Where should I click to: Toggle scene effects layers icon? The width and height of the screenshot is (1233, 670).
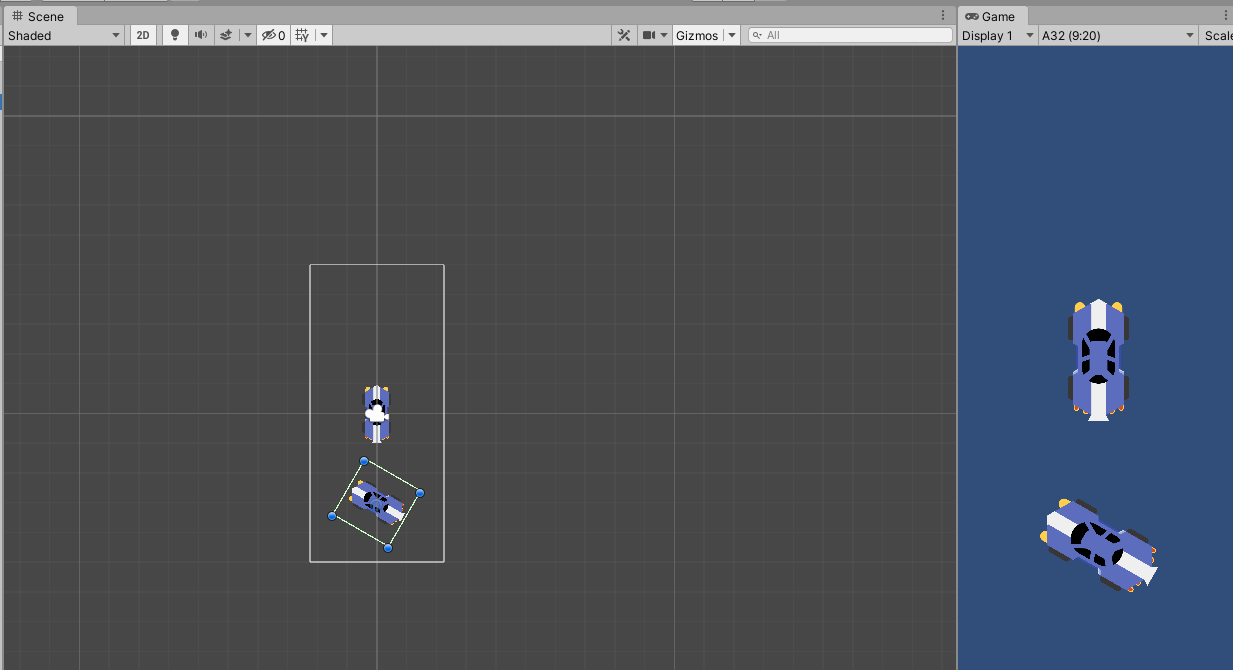coord(226,35)
